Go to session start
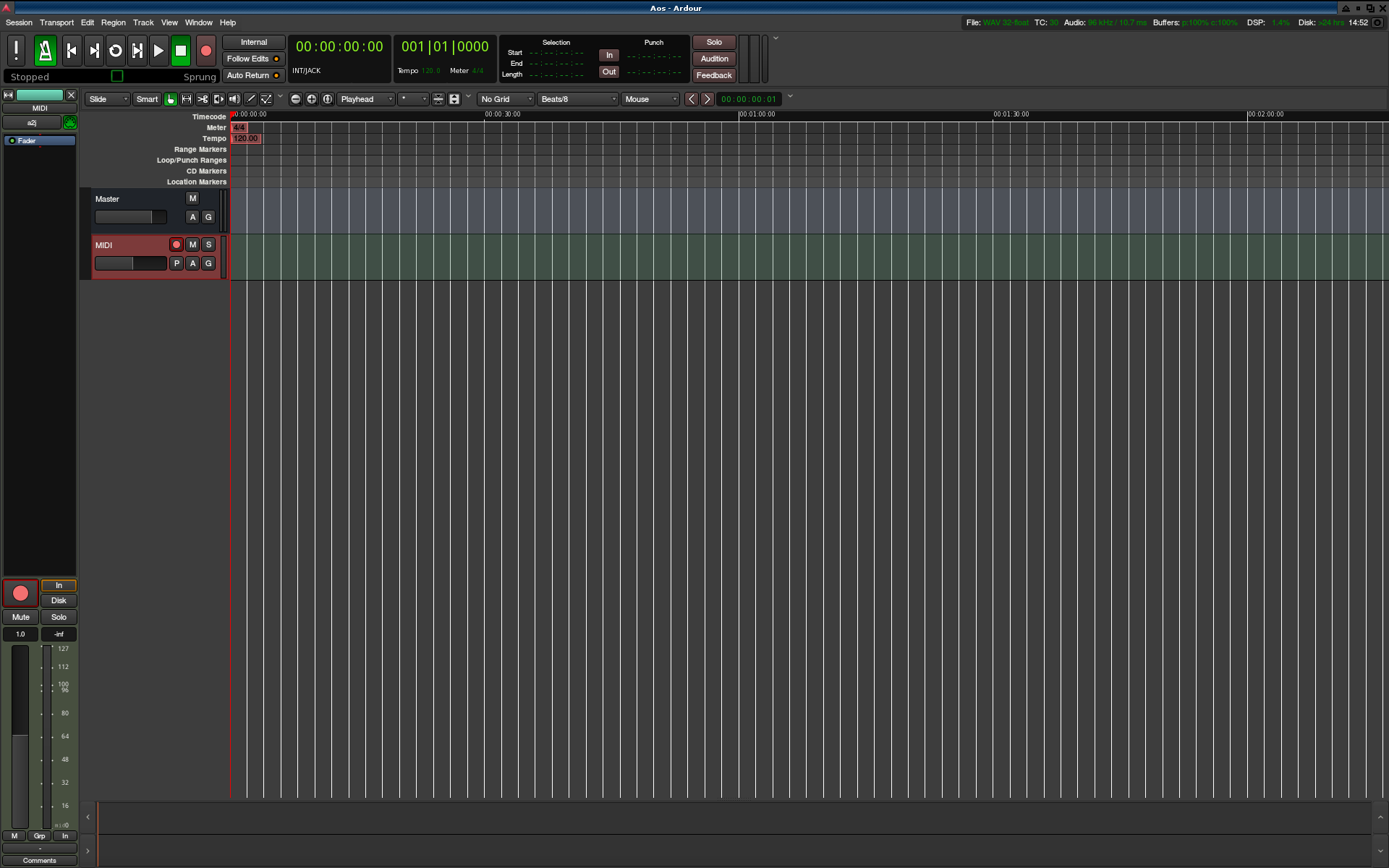Viewport: 1389px width, 868px height. coord(72,51)
